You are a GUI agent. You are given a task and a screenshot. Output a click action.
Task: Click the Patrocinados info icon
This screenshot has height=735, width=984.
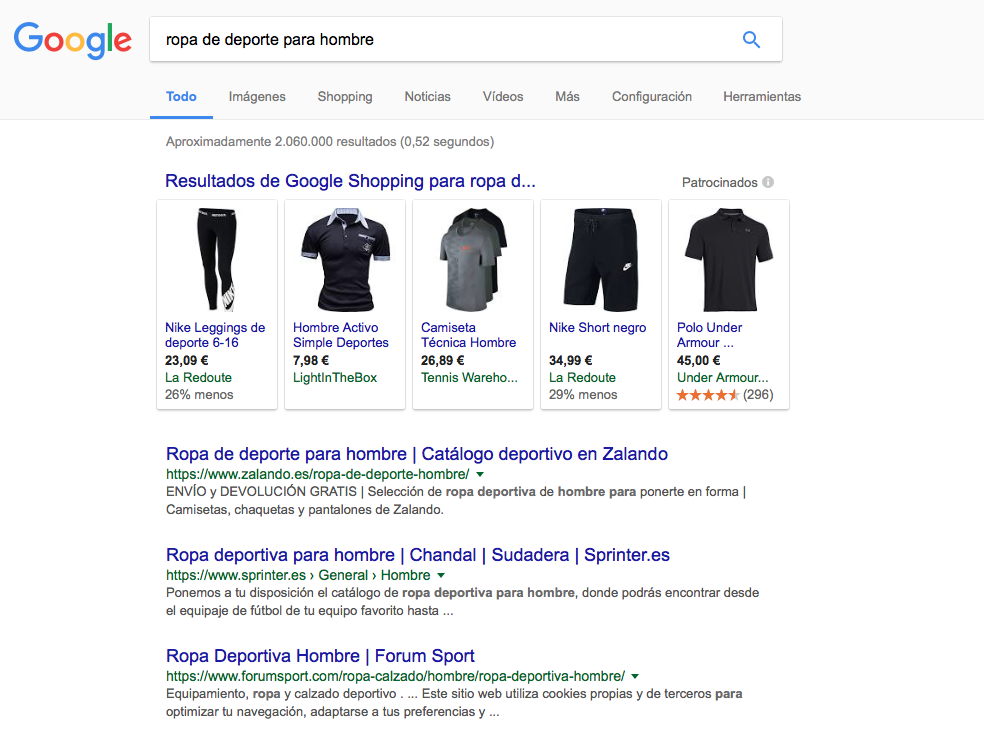[768, 182]
